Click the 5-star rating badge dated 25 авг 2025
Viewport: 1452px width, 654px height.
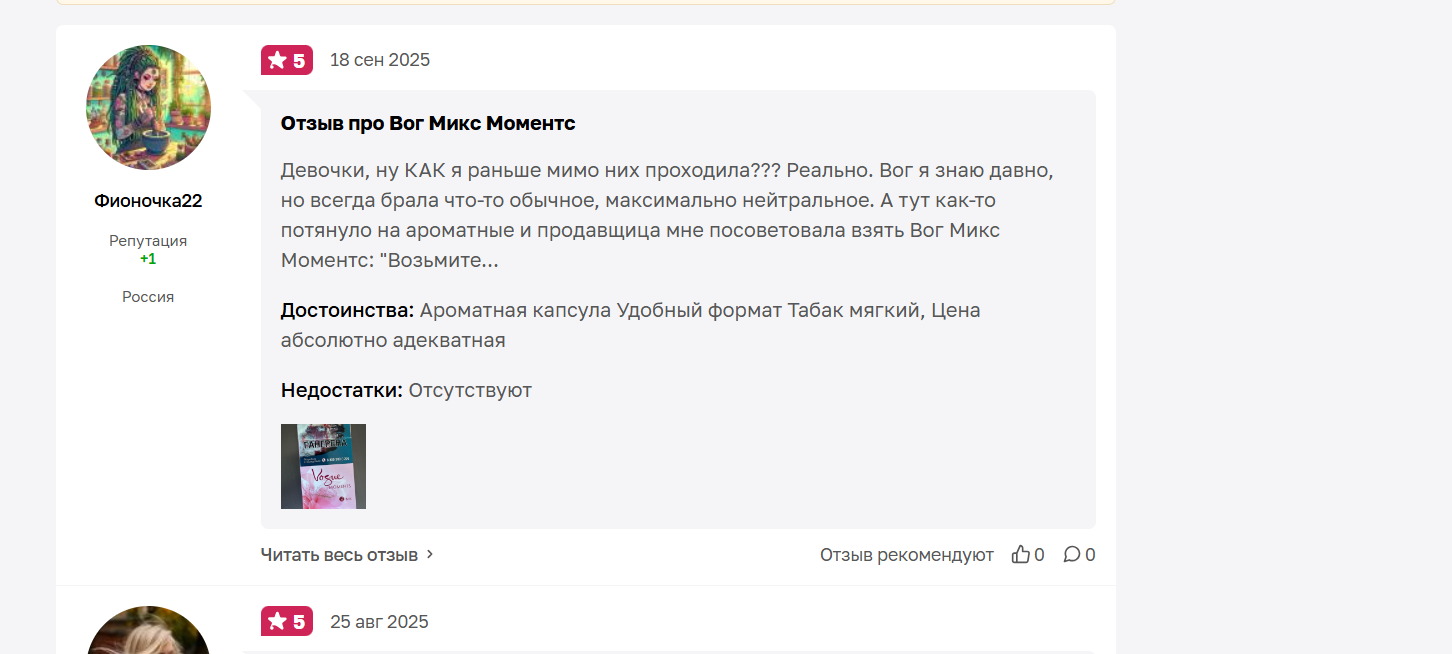287,621
